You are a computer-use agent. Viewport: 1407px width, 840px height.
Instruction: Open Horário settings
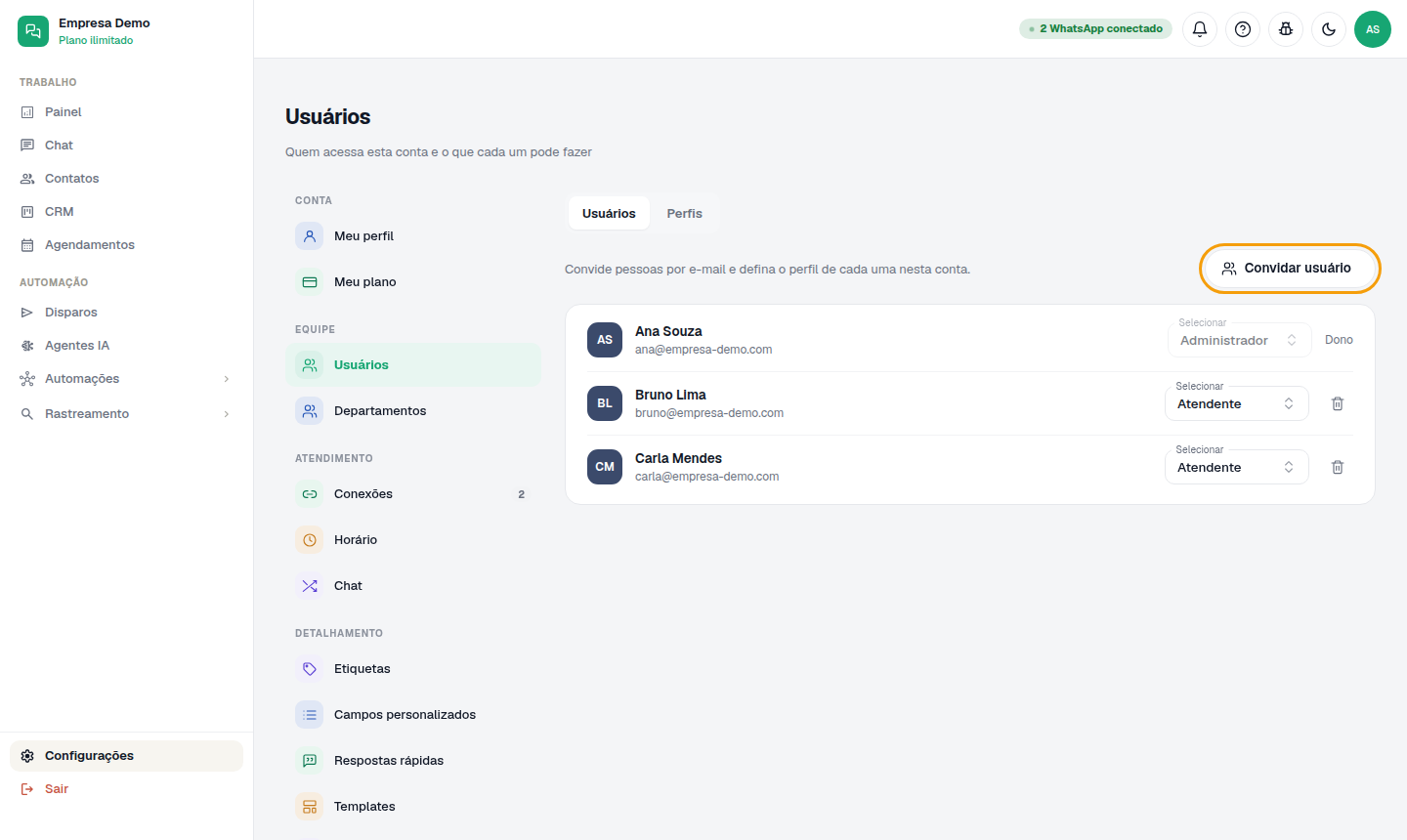(413, 540)
